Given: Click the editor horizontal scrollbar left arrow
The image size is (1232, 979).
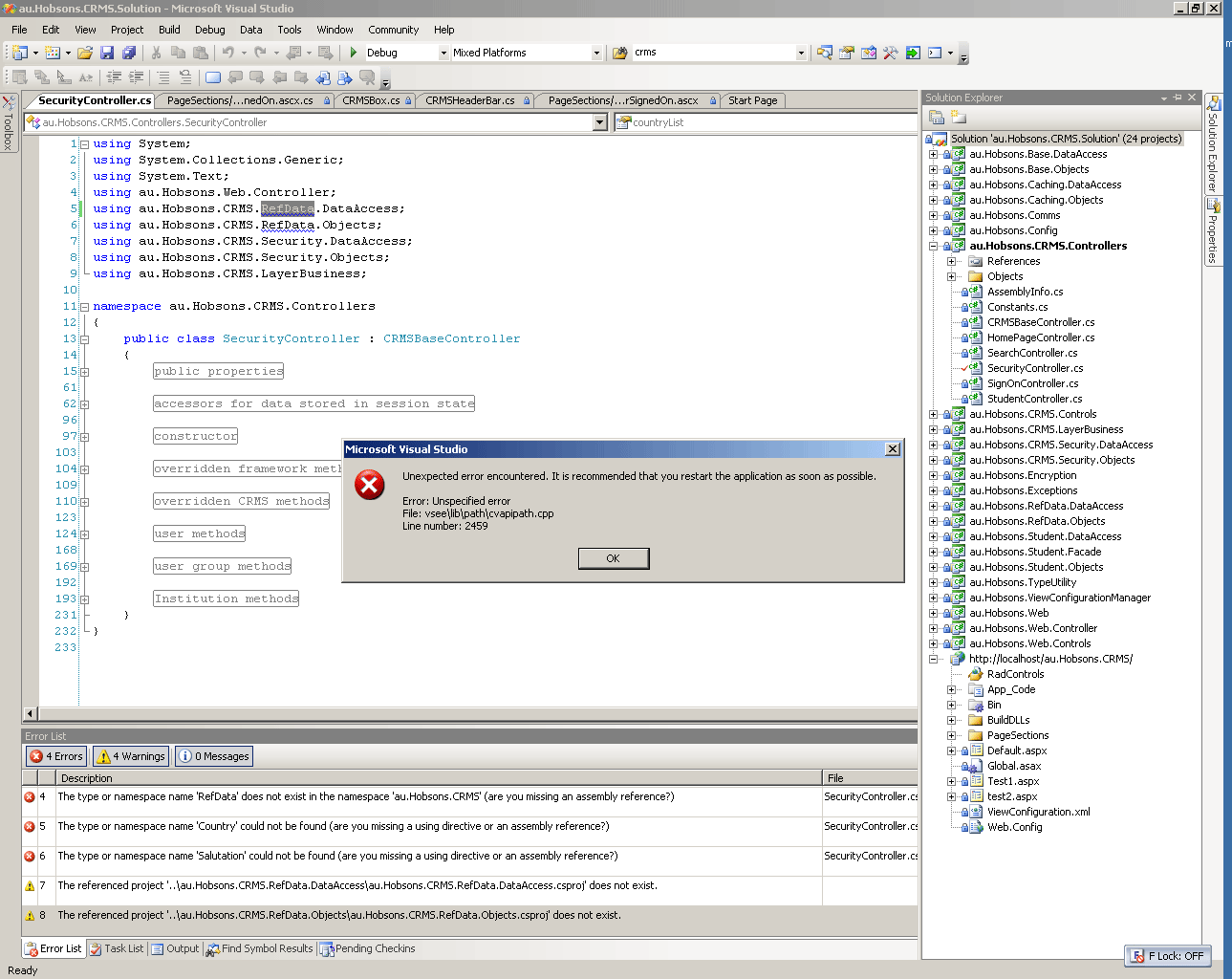Looking at the screenshot, I should (30, 713).
